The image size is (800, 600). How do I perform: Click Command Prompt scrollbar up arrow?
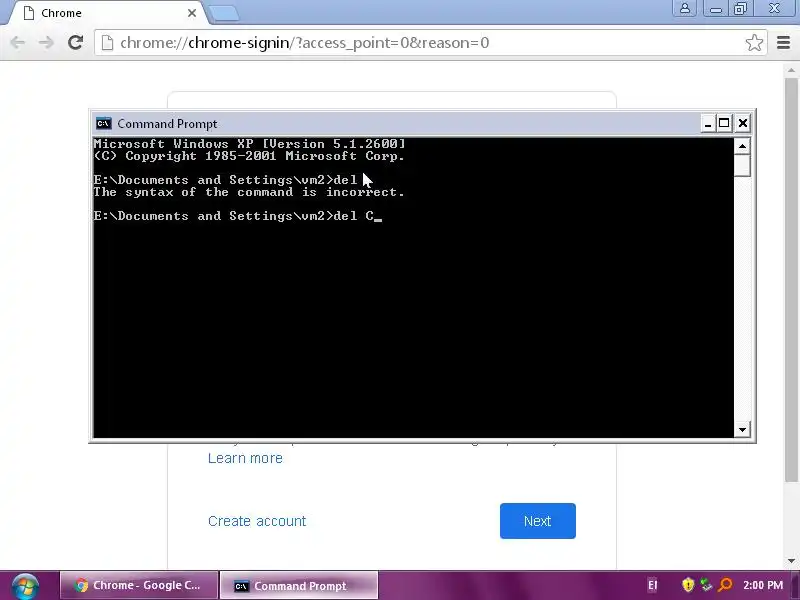[x=742, y=146]
